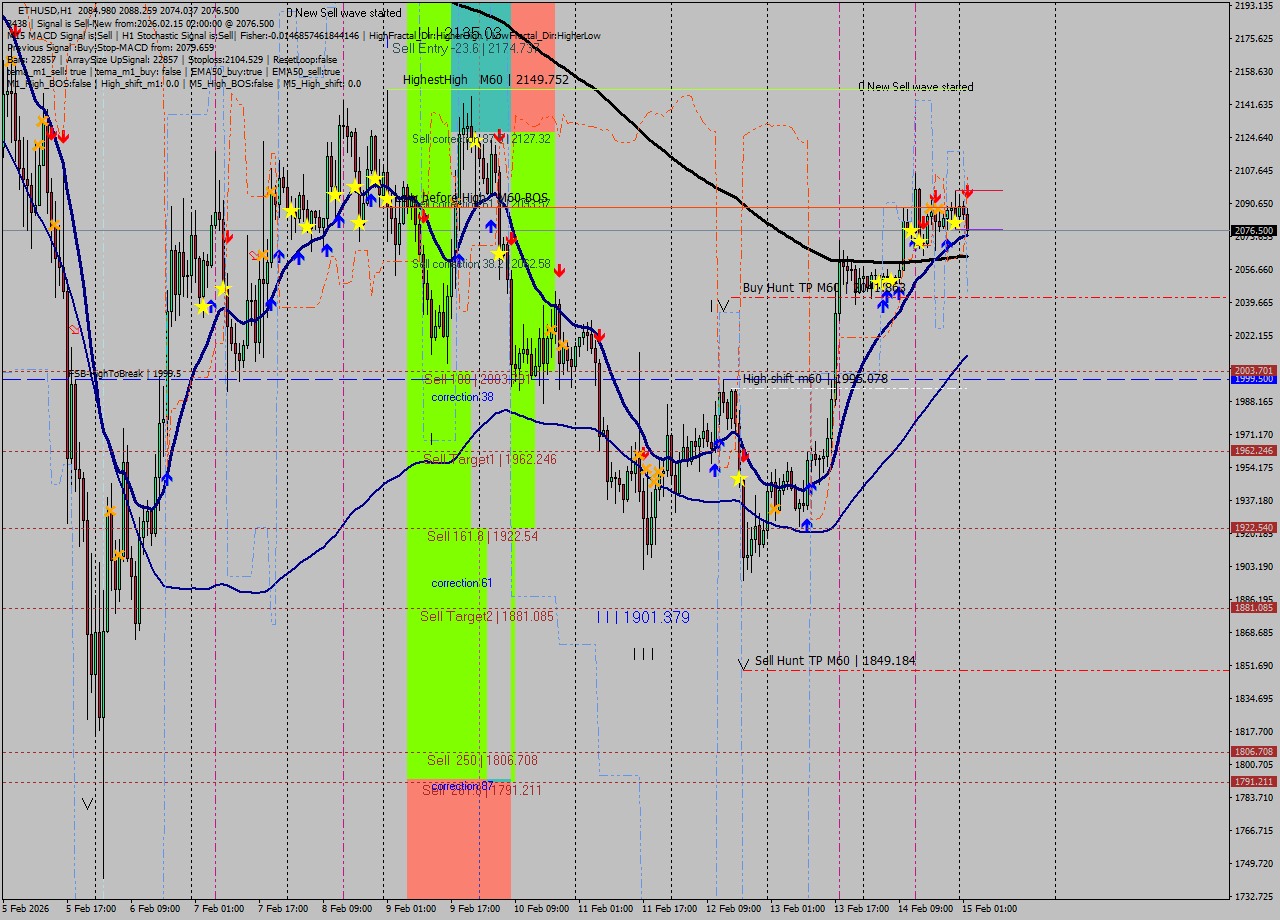The image size is (1280, 920).
Task: Click the highlighted 2076.500 current price on axis
Action: point(1252,230)
